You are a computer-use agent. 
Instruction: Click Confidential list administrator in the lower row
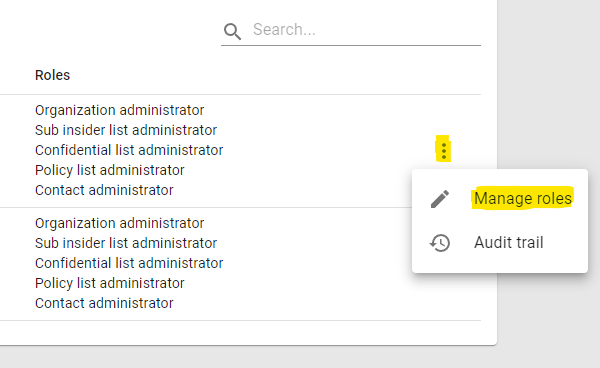[129, 263]
